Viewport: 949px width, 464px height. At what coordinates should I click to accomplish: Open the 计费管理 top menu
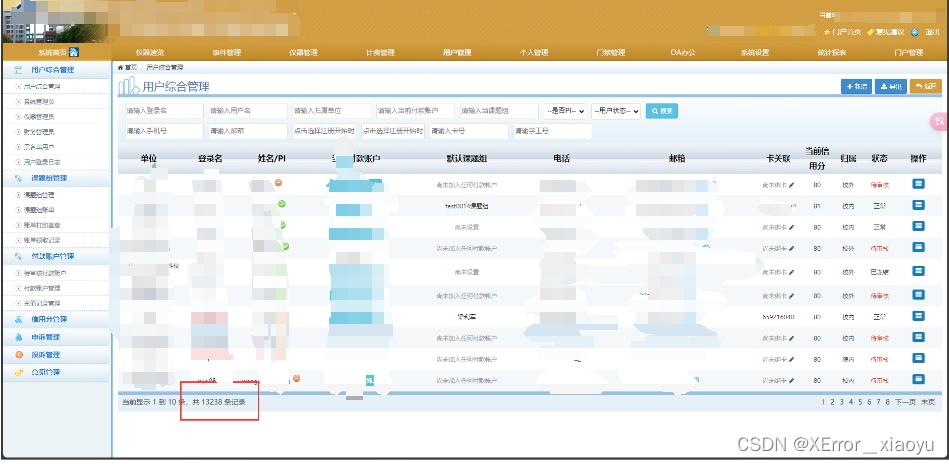click(380, 53)
